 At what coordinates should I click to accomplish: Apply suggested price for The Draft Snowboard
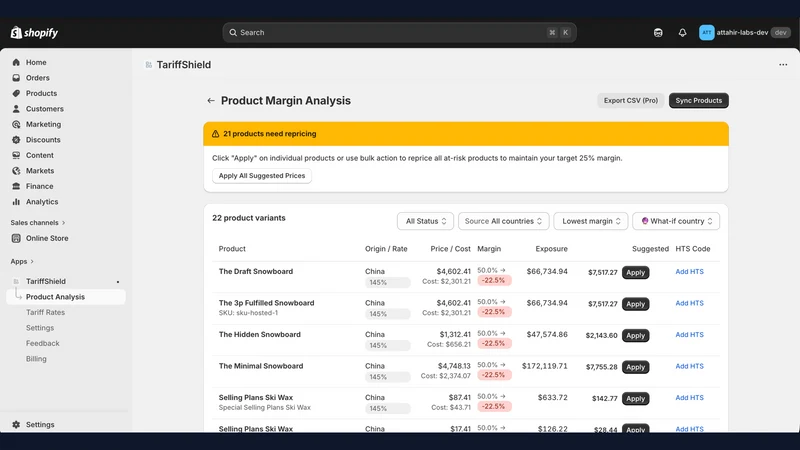pos(635,272)
